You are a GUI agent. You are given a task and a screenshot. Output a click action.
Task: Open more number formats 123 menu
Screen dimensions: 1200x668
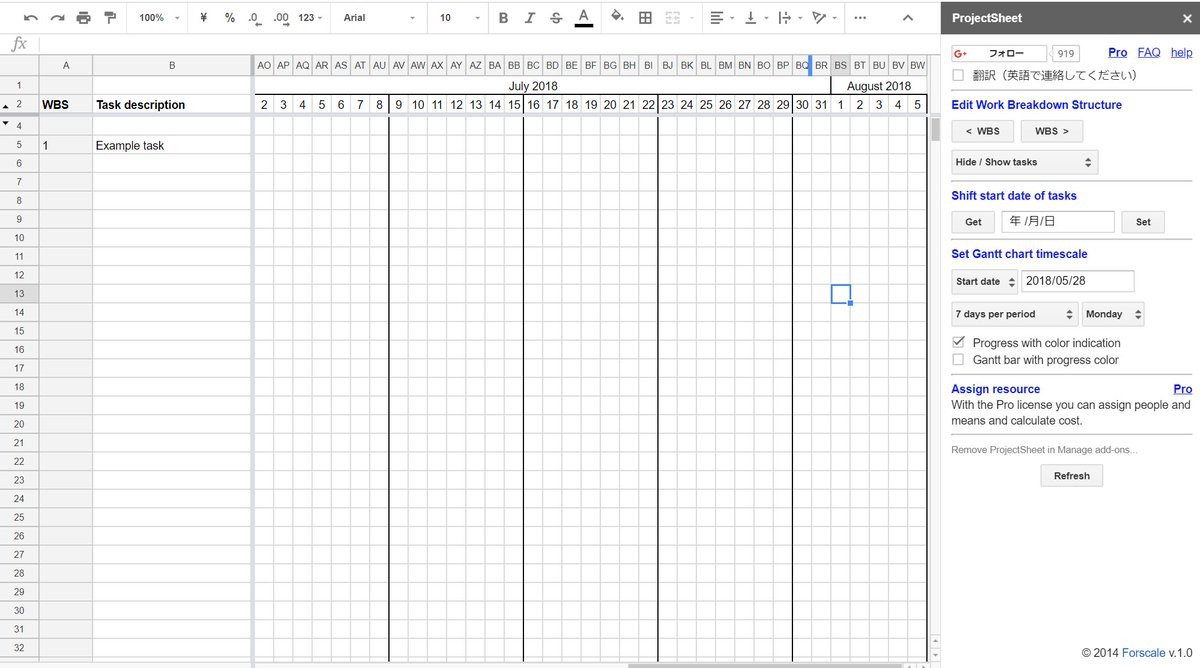(309, 18)
